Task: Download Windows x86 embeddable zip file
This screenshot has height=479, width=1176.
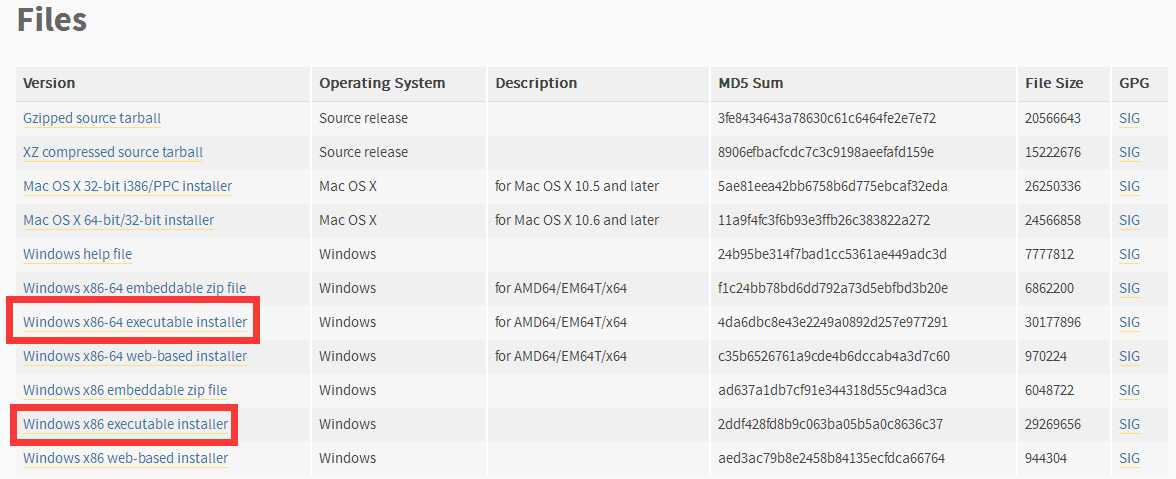Action: 125,390
